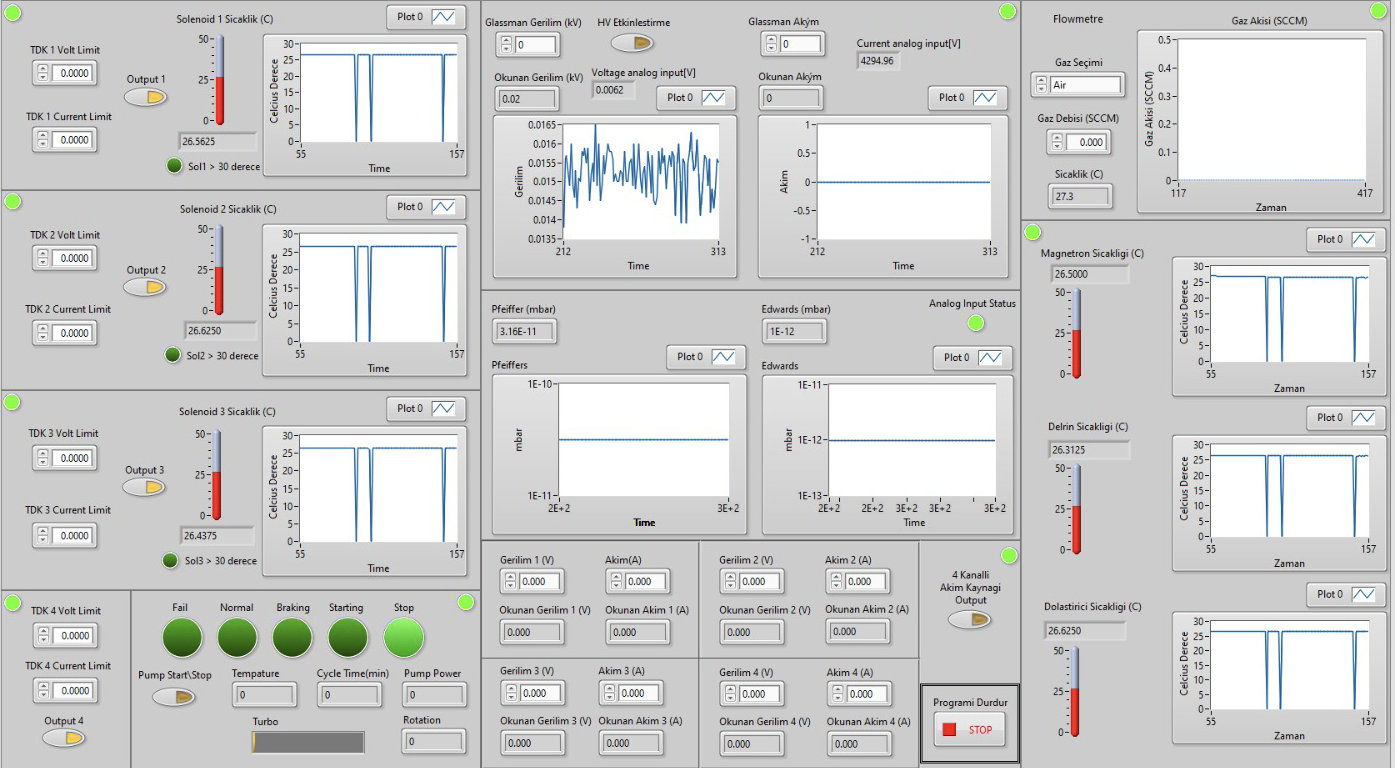
Task: Click the plot legend icon above Pfeiffers chart
Action: pyautogui.click(x=723, y=357)
